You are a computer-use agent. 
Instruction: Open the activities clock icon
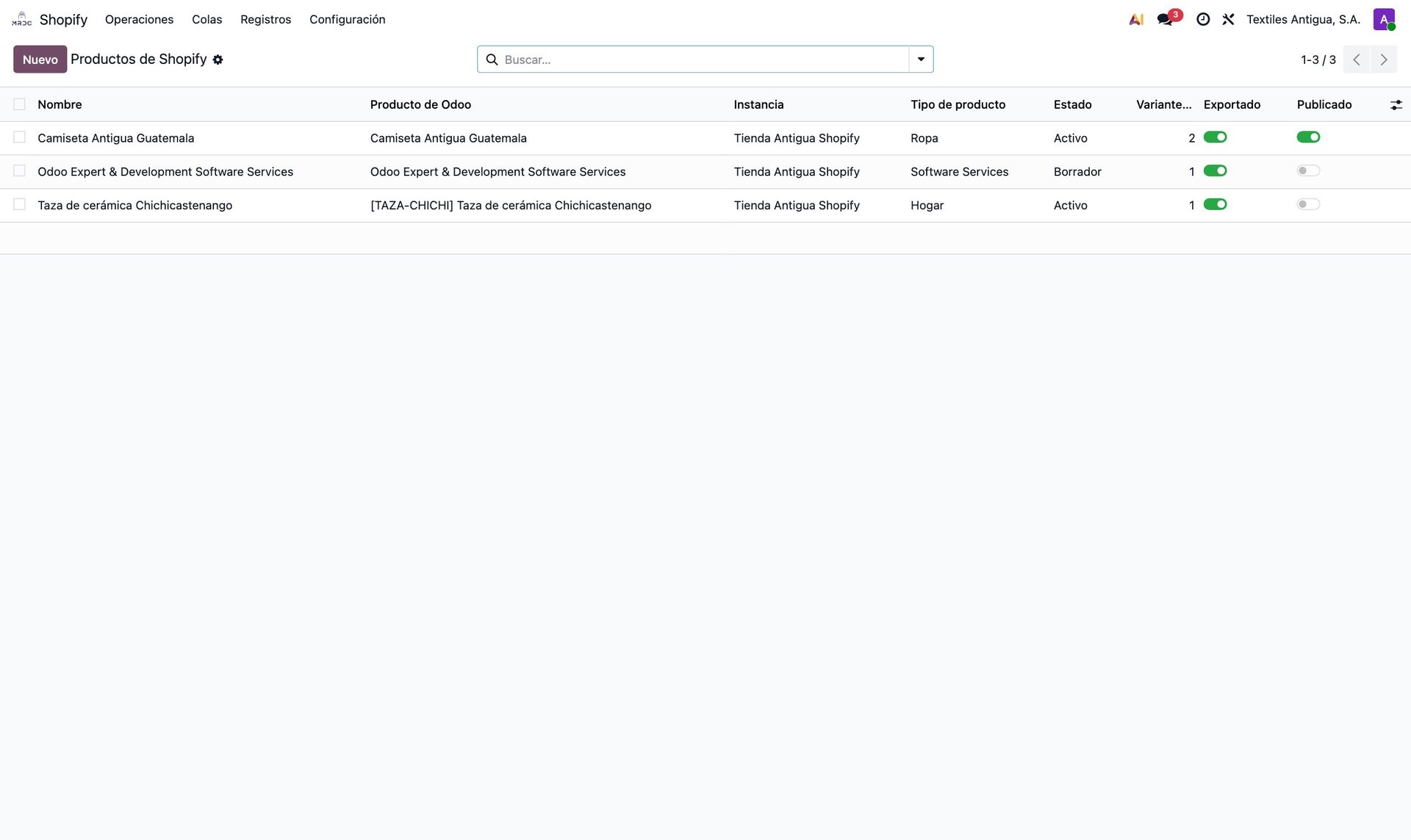coord(1203,20)
